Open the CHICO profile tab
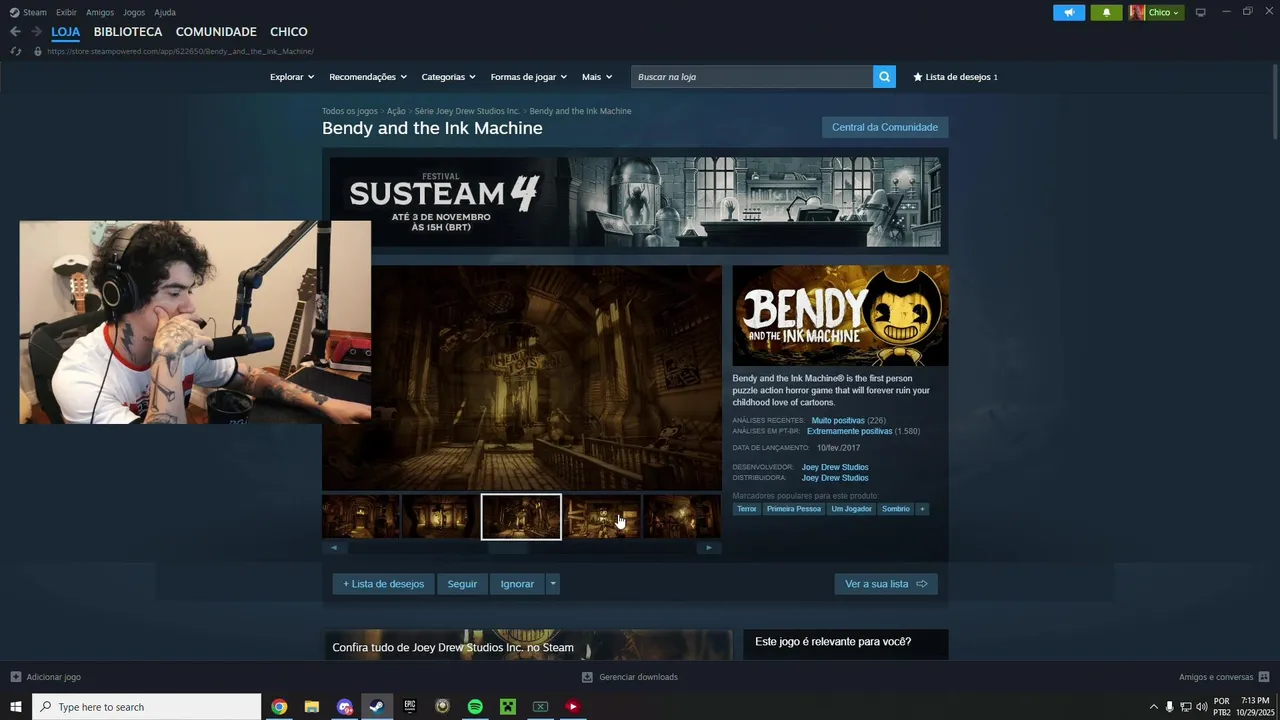The image size is (1280, 720). (288, 32)
